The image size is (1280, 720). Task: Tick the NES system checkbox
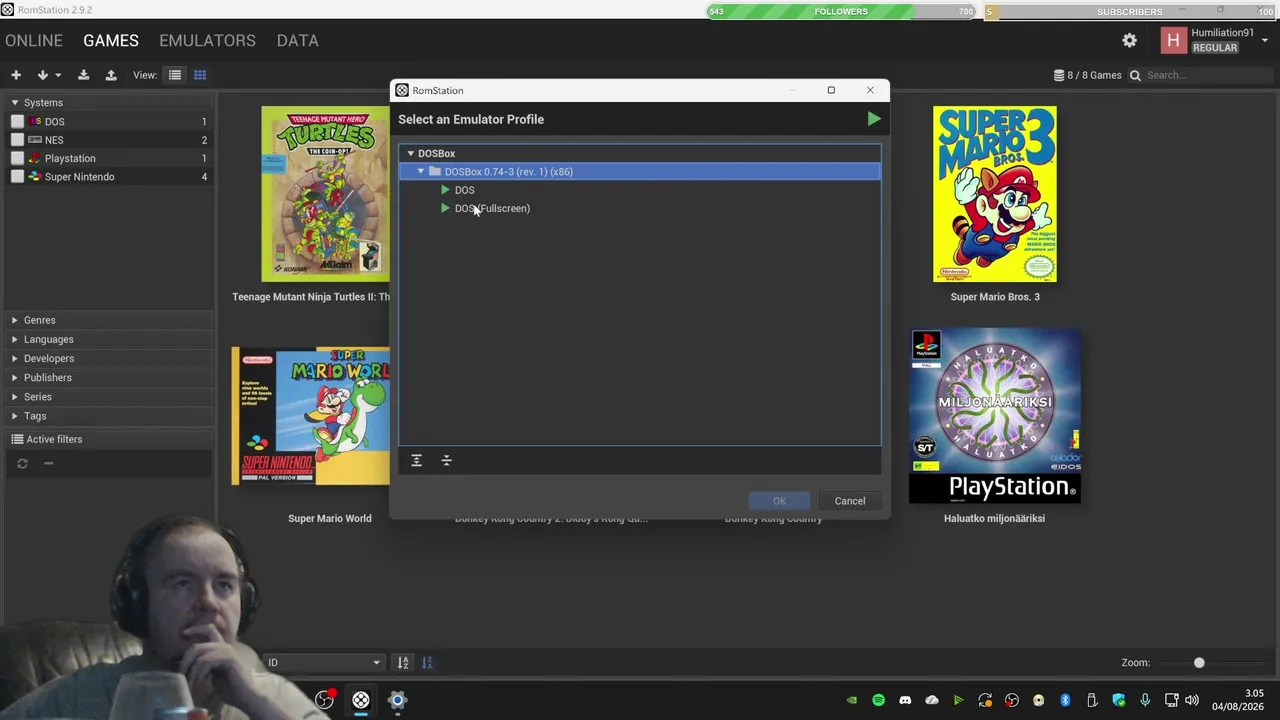[x=17, y=140]
